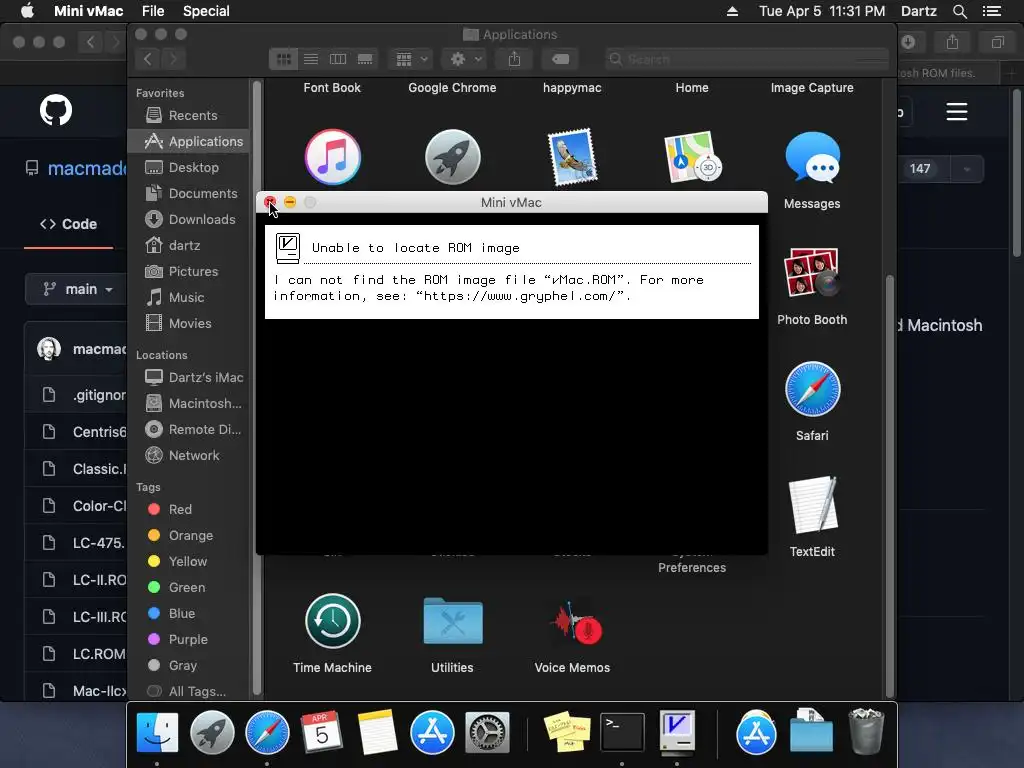1024x768 pixels.
Task: Click the GitHub logo in the browser
Action: click(x=56, y=110)
